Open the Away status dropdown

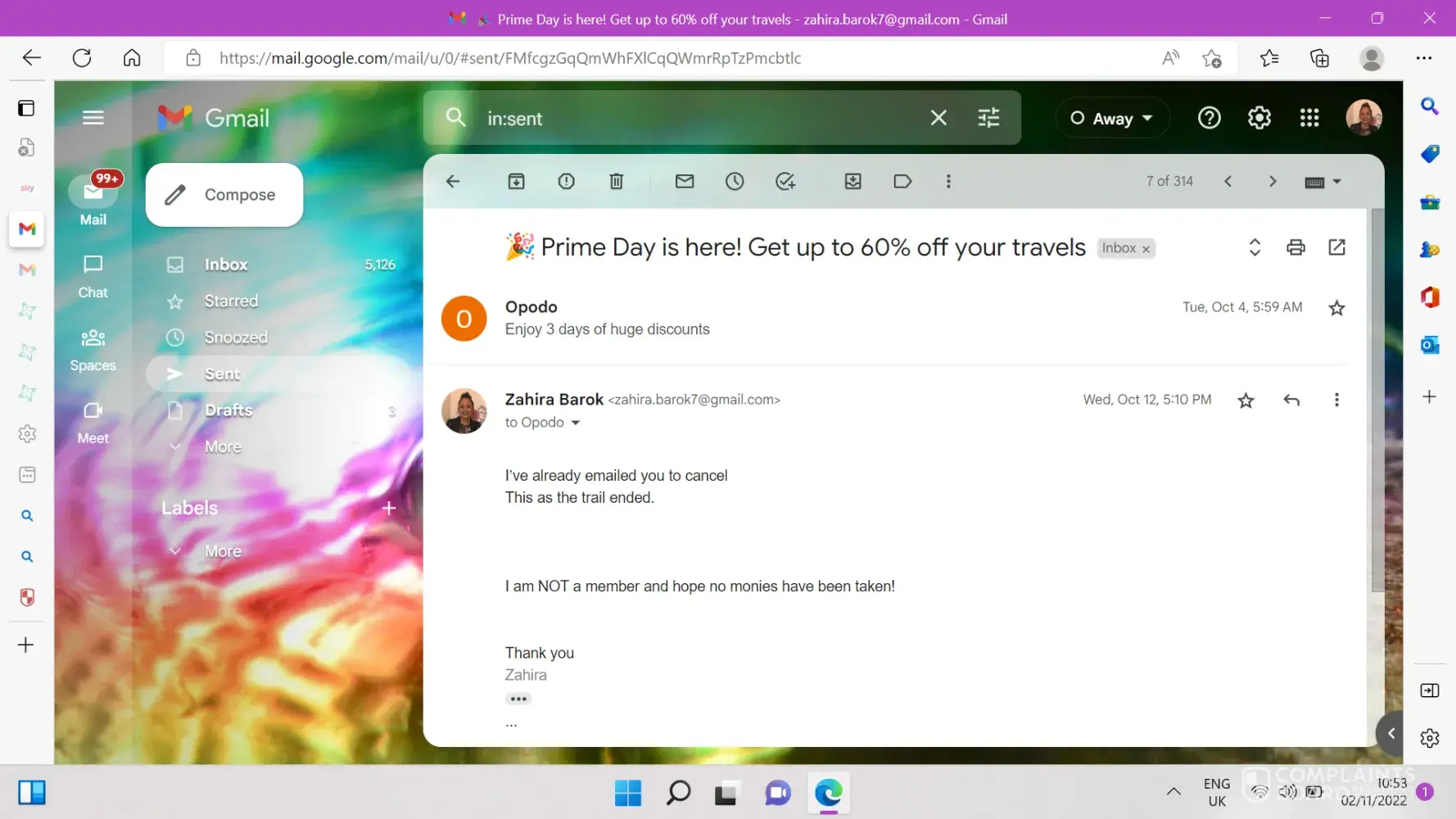click(x=1111, y=118)
